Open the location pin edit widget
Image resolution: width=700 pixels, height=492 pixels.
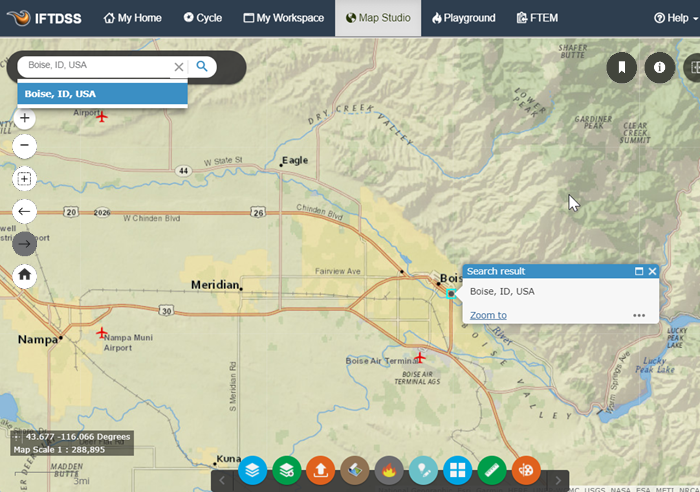tap(423, 470)
